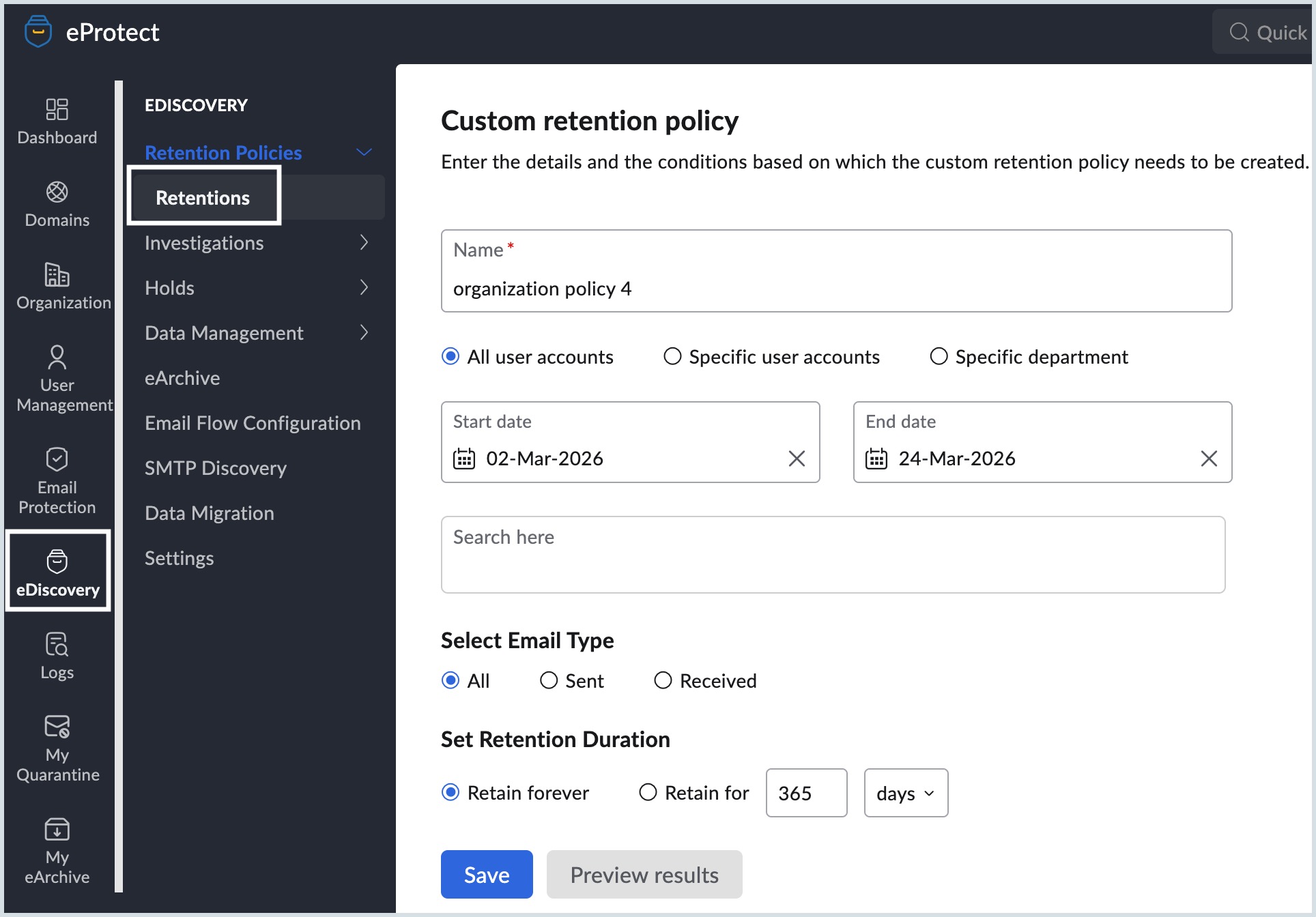The width and height of the screenshot is (1316, 917).
Task: Open the SMTP Discovery menu item
Action: [215, 468]
